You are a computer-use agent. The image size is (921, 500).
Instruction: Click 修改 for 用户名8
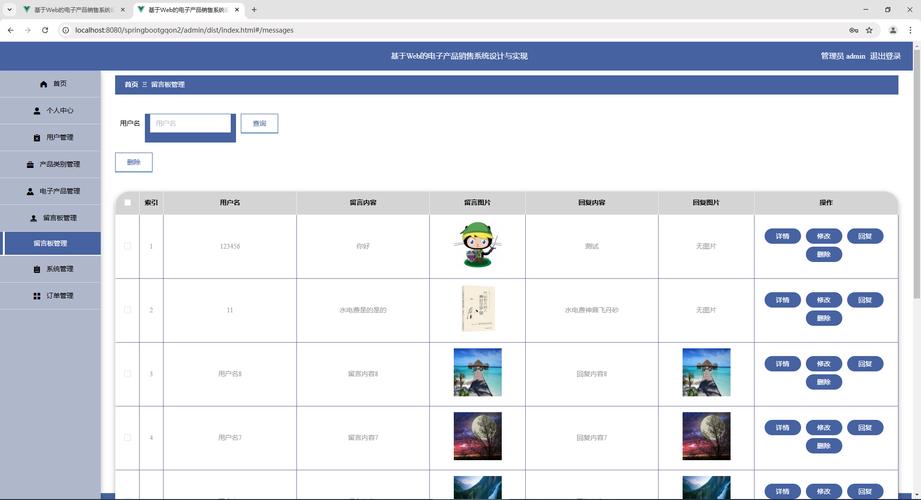click(823, 364)
